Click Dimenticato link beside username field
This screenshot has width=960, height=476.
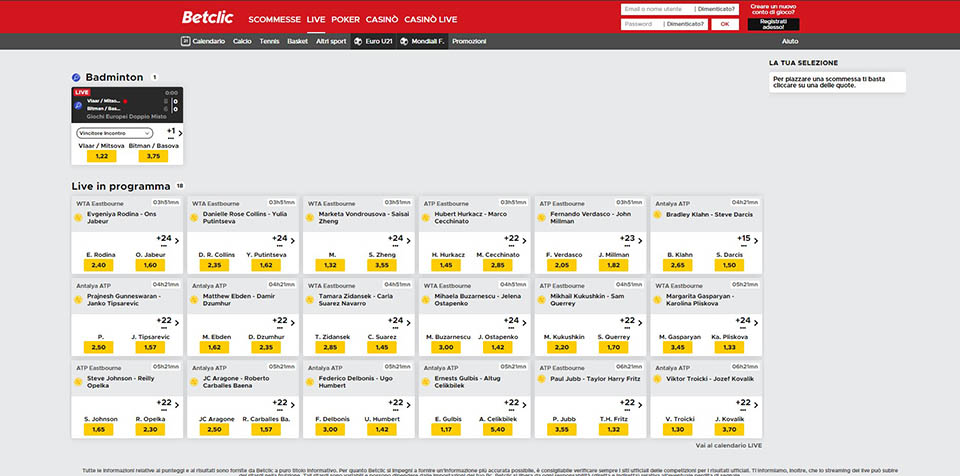point(716,9)
